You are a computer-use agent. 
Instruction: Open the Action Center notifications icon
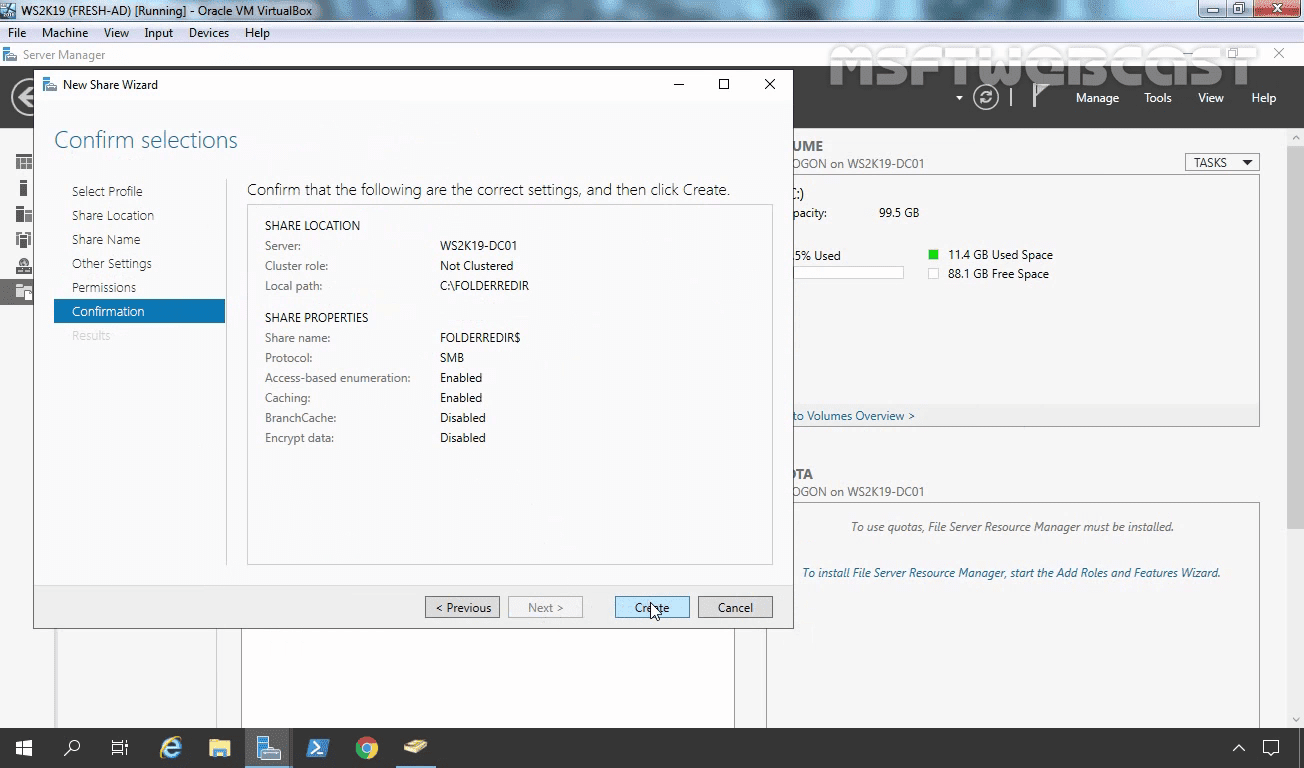click(1271, 747)
